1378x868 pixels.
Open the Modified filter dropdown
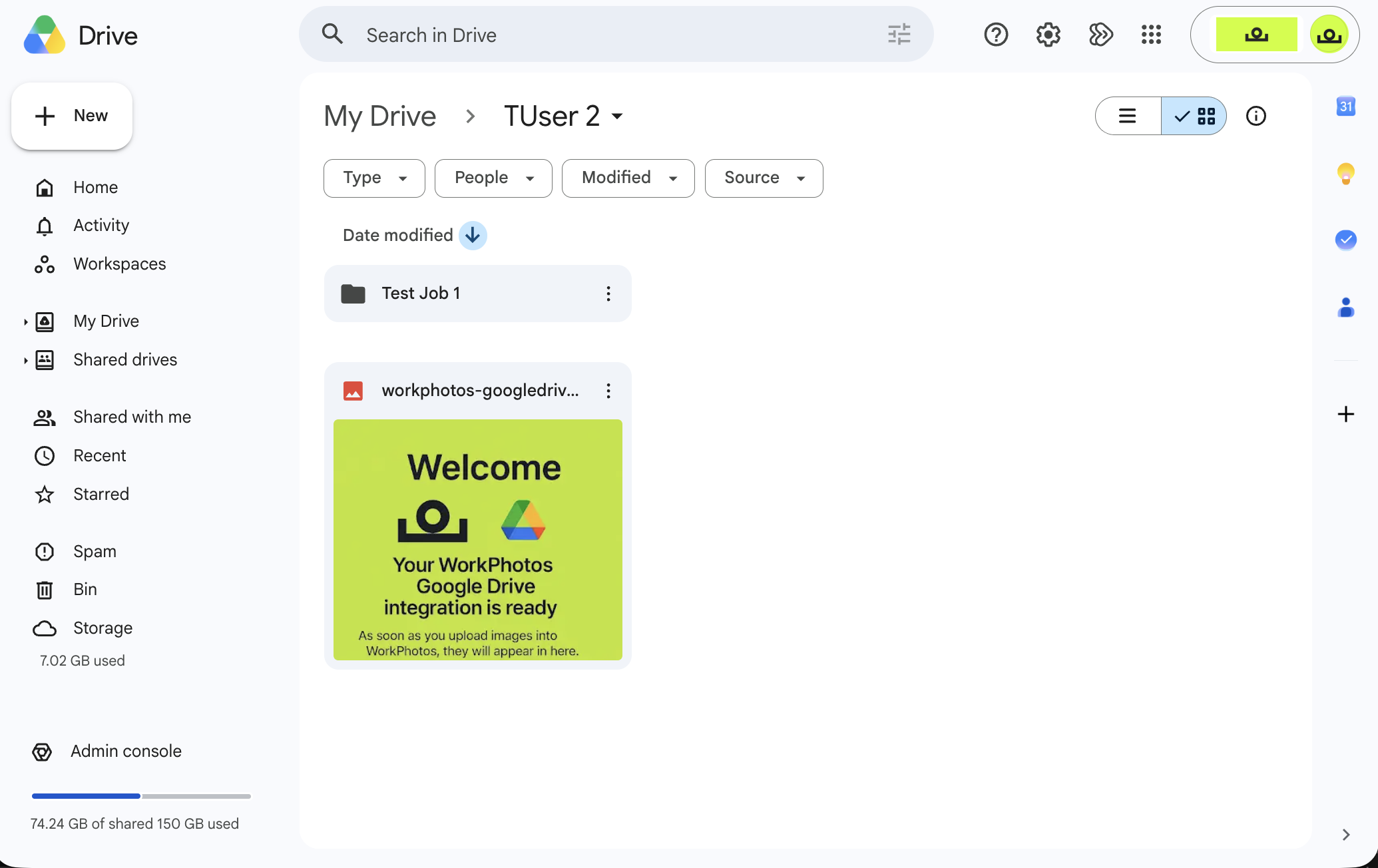[628, 178]
